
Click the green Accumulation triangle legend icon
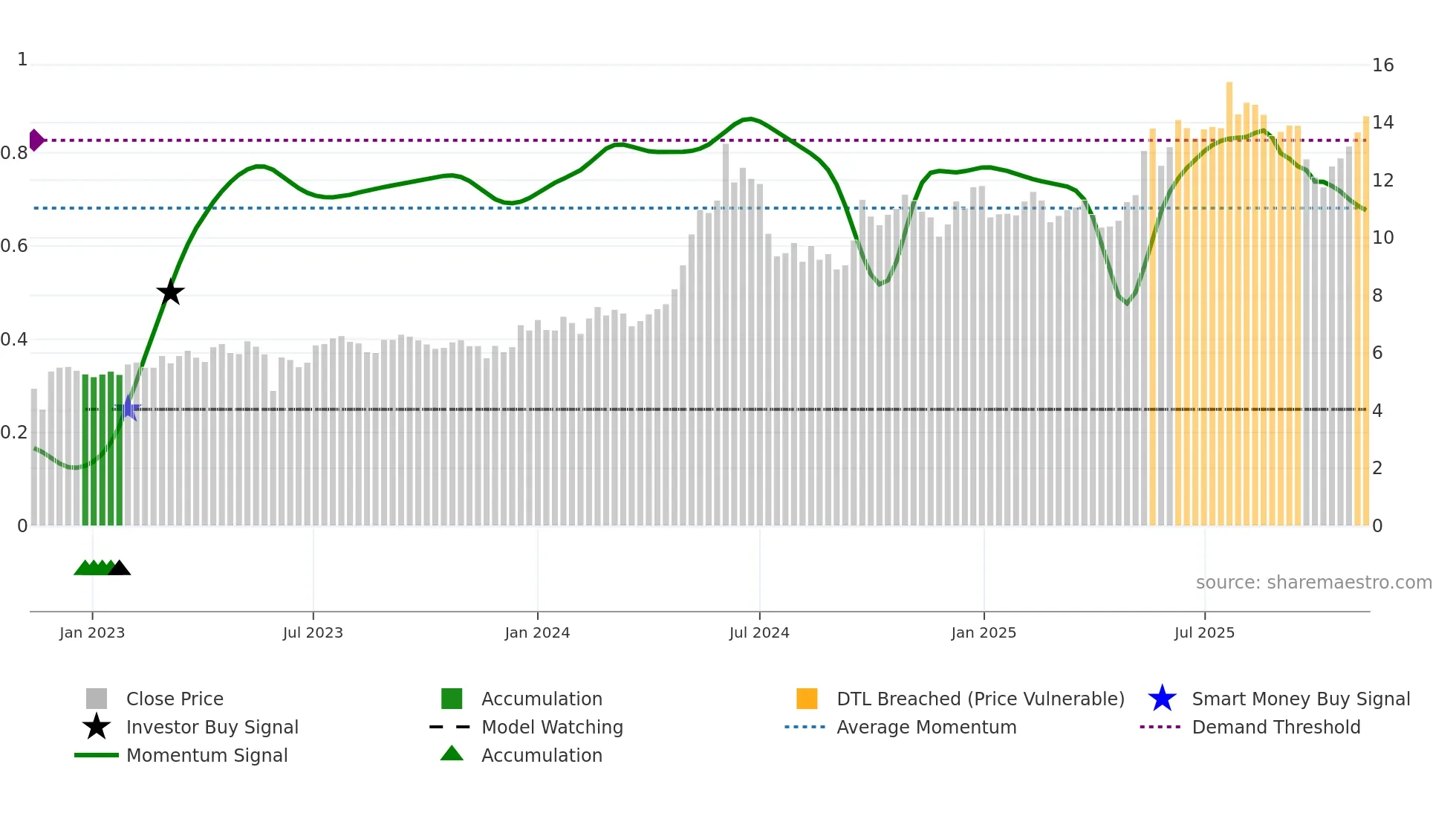[452, 754]
